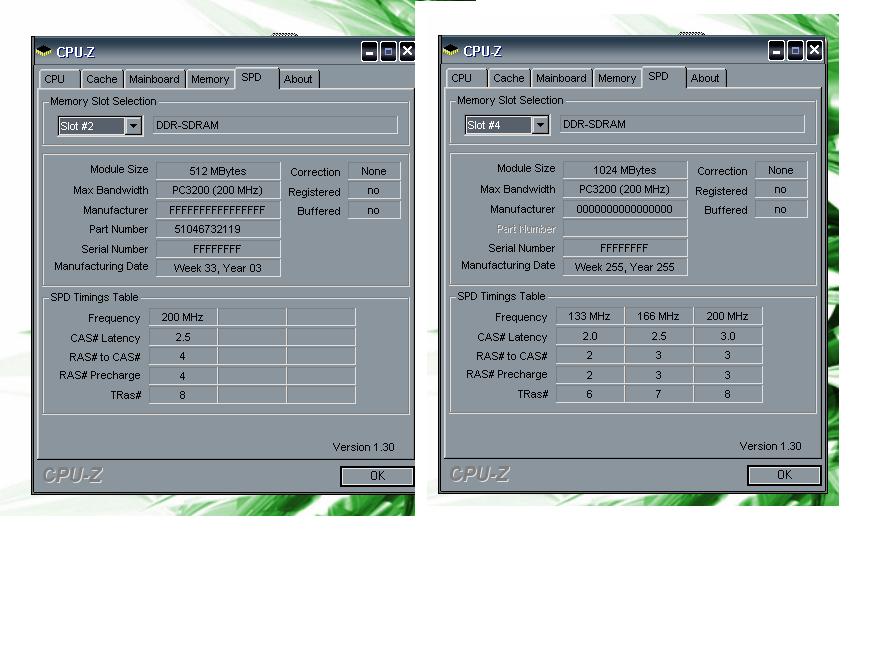Click the DDR-SDRAM field in right window

pos(682,124)
